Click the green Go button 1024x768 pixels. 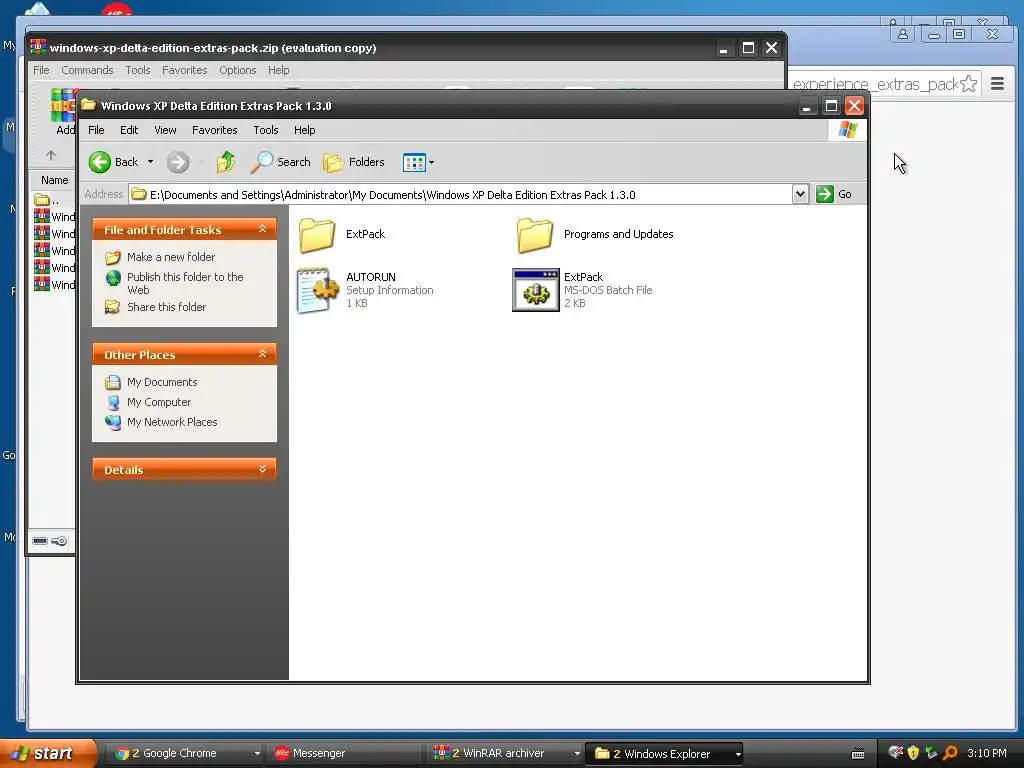pos(834,194)
